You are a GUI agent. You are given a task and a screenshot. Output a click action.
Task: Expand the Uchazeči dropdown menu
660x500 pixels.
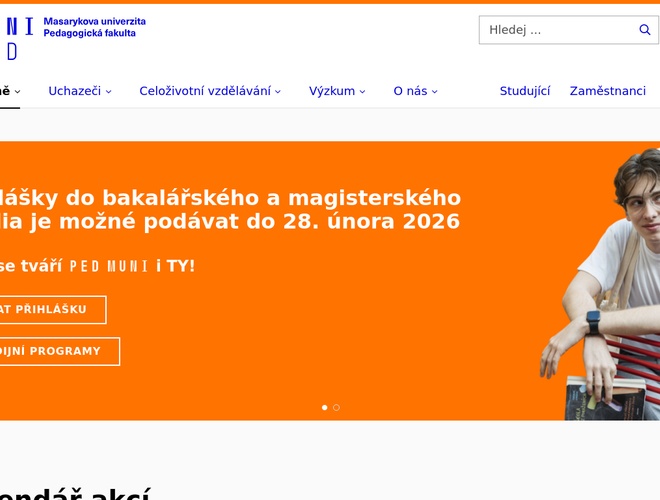(80, 91)
